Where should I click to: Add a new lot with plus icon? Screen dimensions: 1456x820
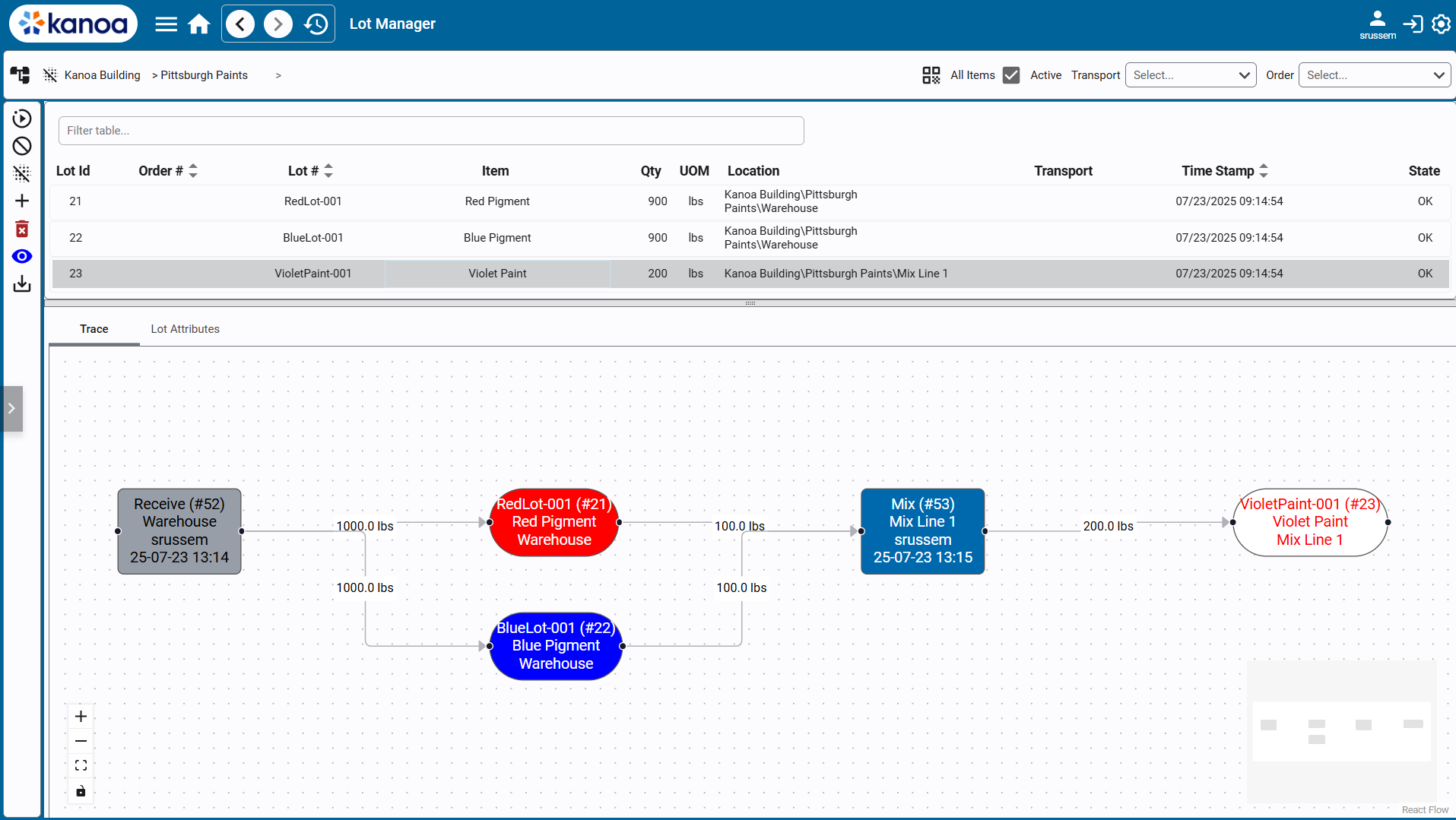tap(22, 201)
